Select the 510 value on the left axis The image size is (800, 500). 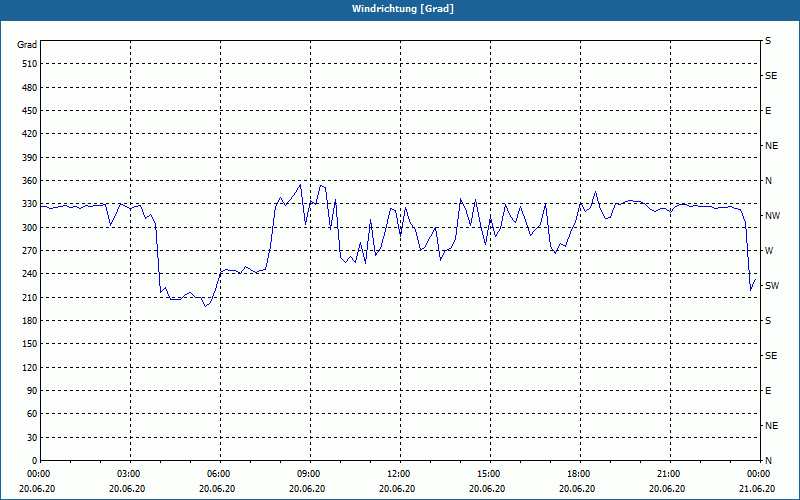coord(30,64)
